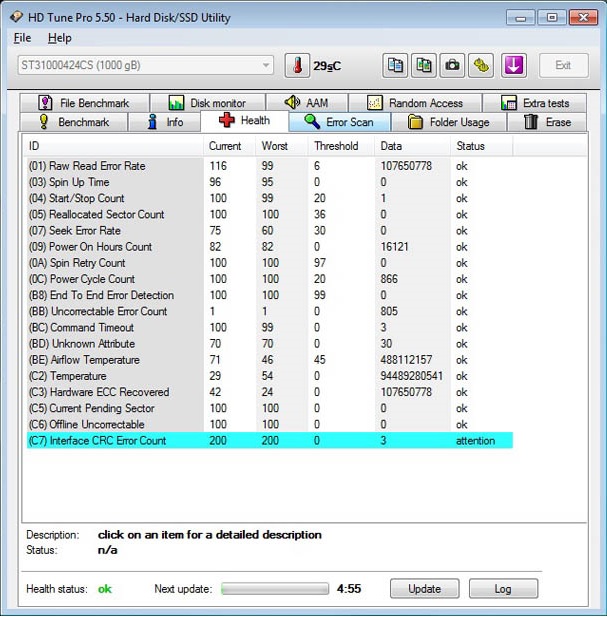The height and width of the screenshot is (617, 607).
Task: Select the Power Cycle Count row
Action: [x=270, y=279]
